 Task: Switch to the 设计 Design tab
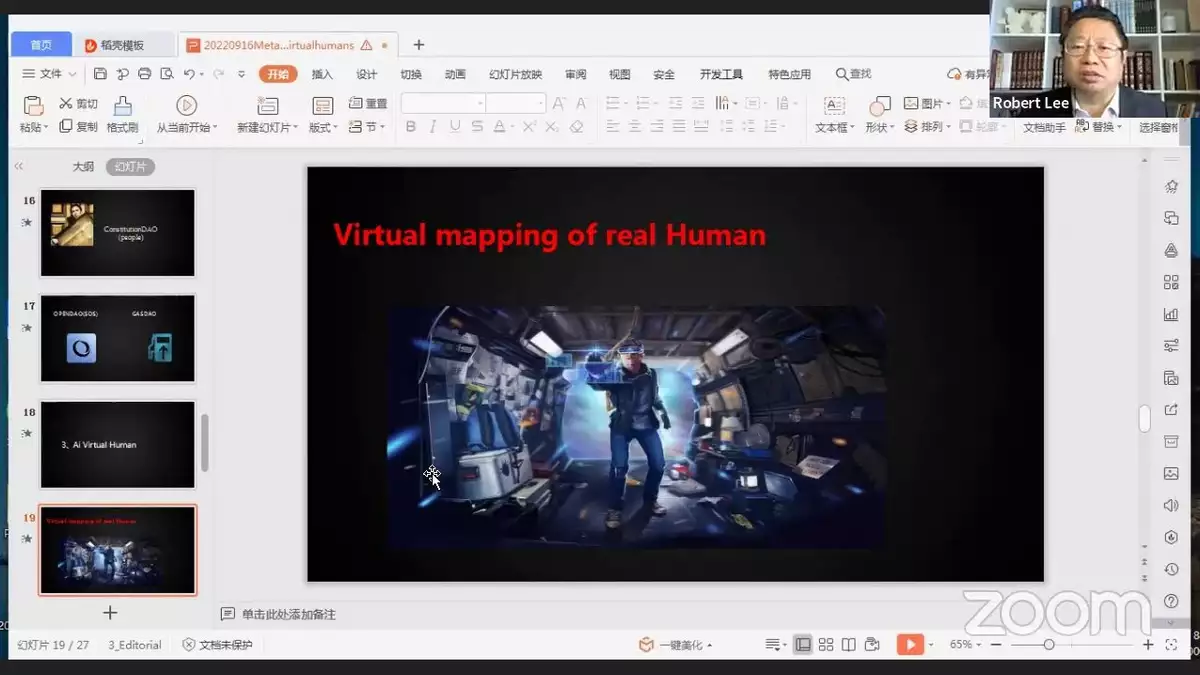[x=367, y=74]
